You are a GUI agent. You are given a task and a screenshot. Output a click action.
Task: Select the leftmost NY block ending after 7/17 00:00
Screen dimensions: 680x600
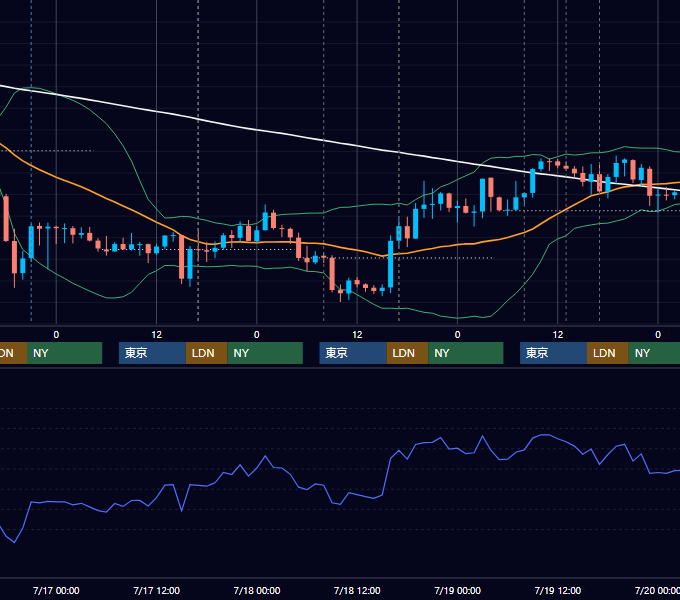pos(64,353)
